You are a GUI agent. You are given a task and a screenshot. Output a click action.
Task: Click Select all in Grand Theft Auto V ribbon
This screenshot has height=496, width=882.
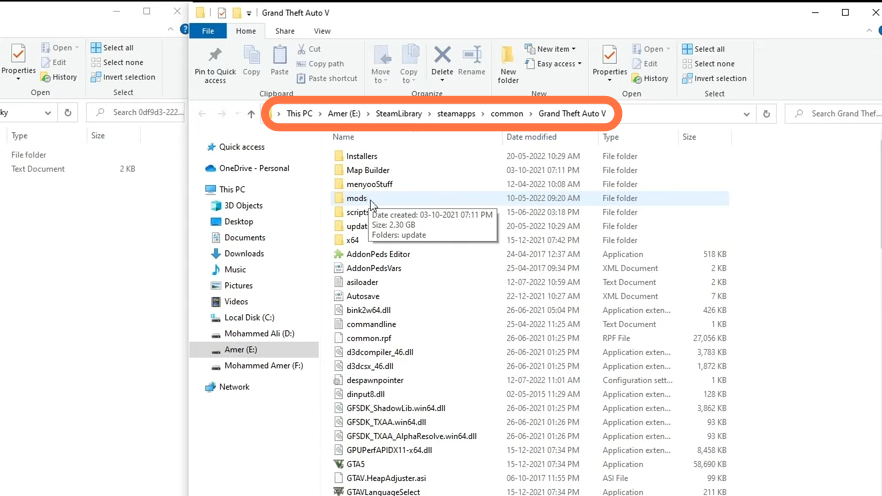[703, 49]
